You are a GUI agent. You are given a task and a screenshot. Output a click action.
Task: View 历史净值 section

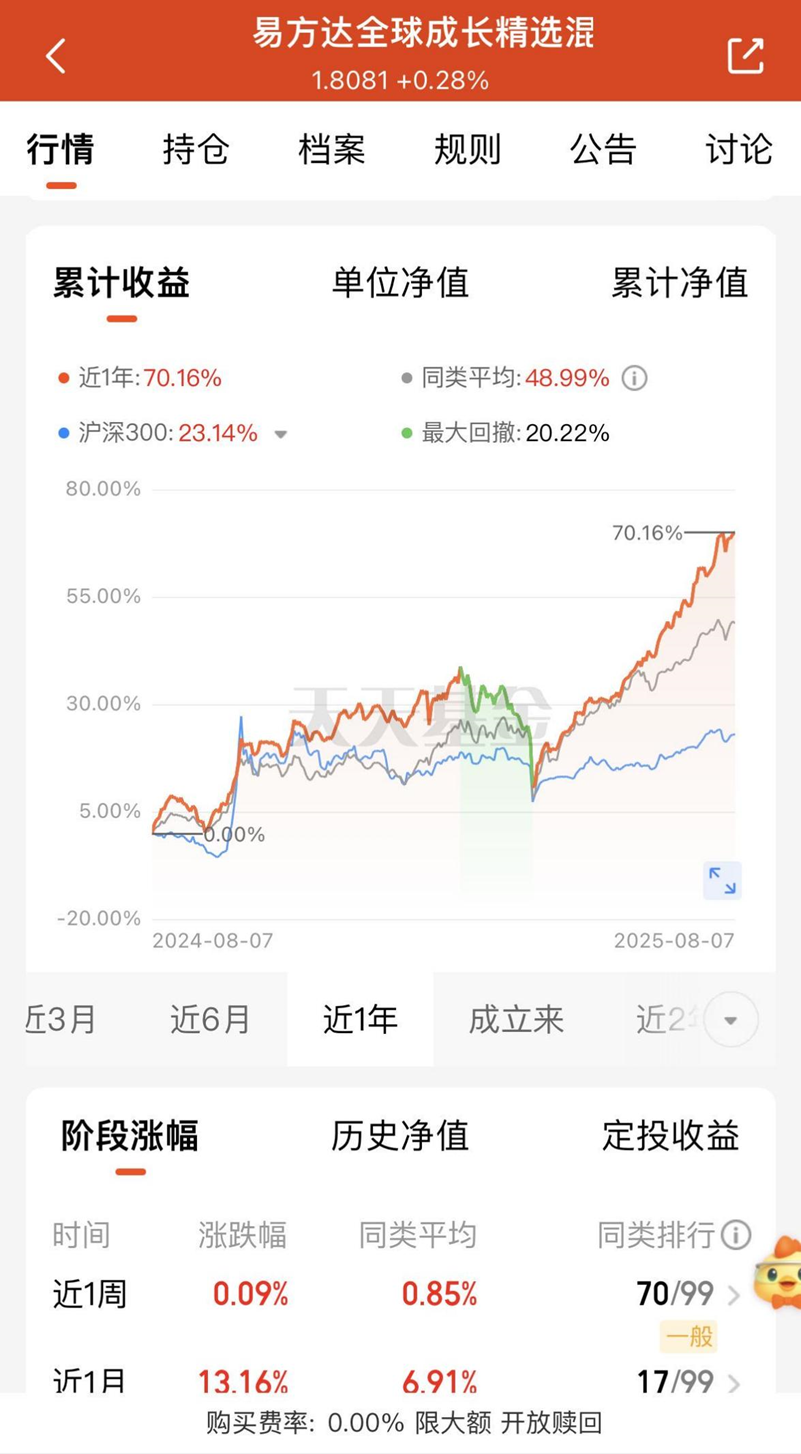point(400,1136)
